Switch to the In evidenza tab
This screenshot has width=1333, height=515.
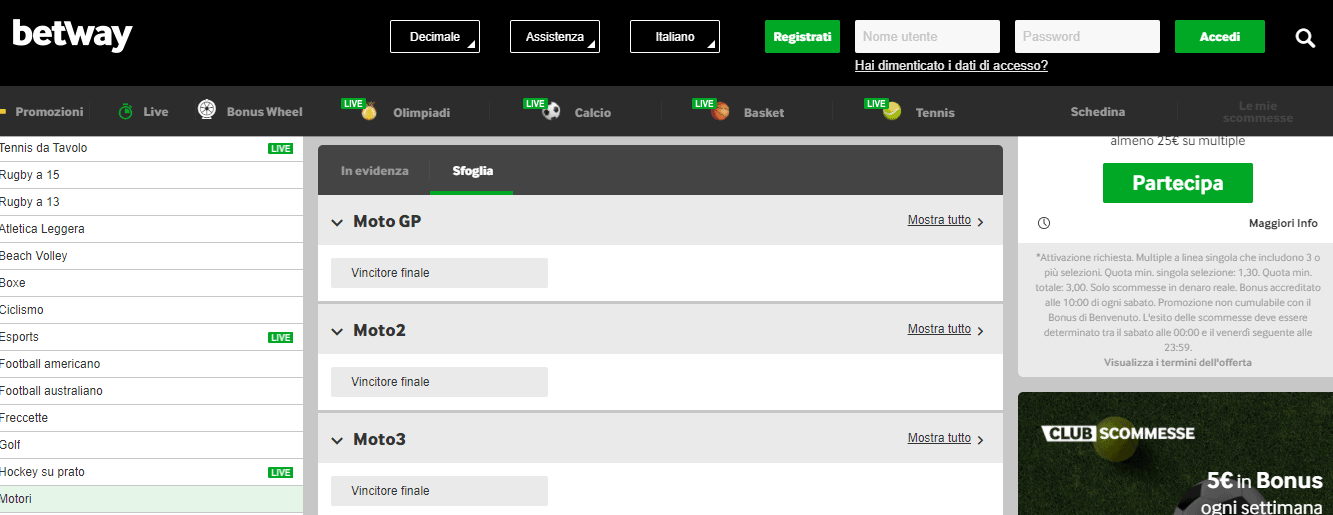[x=374, y=171]
